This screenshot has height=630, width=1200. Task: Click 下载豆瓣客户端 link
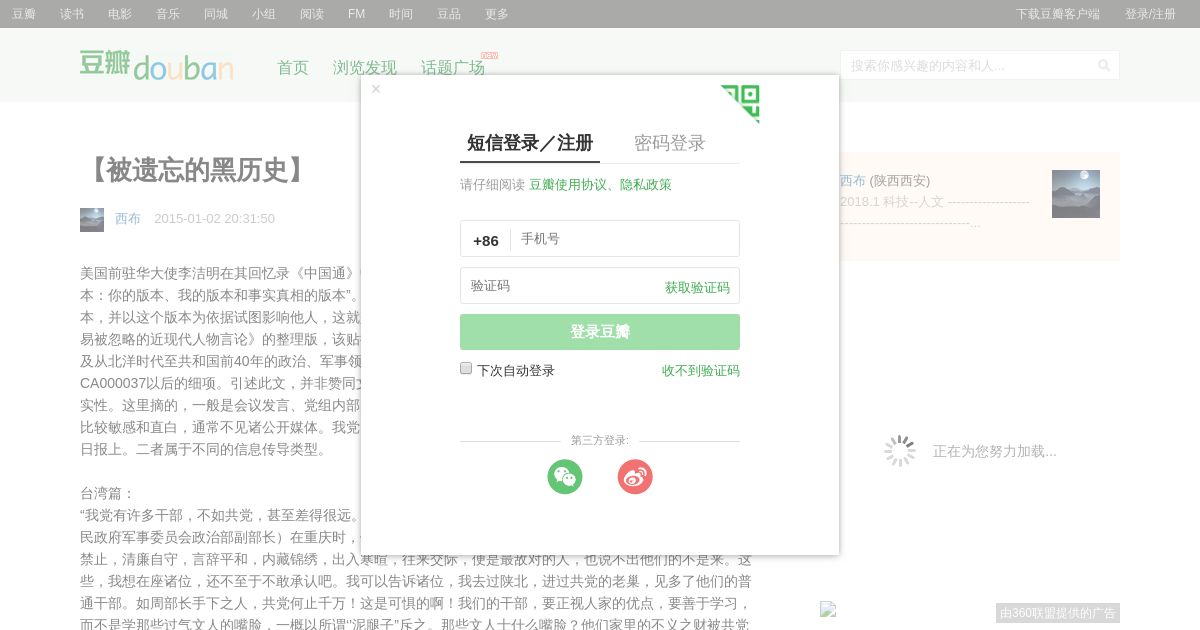pyautogui.click(x=1058, y=14)
